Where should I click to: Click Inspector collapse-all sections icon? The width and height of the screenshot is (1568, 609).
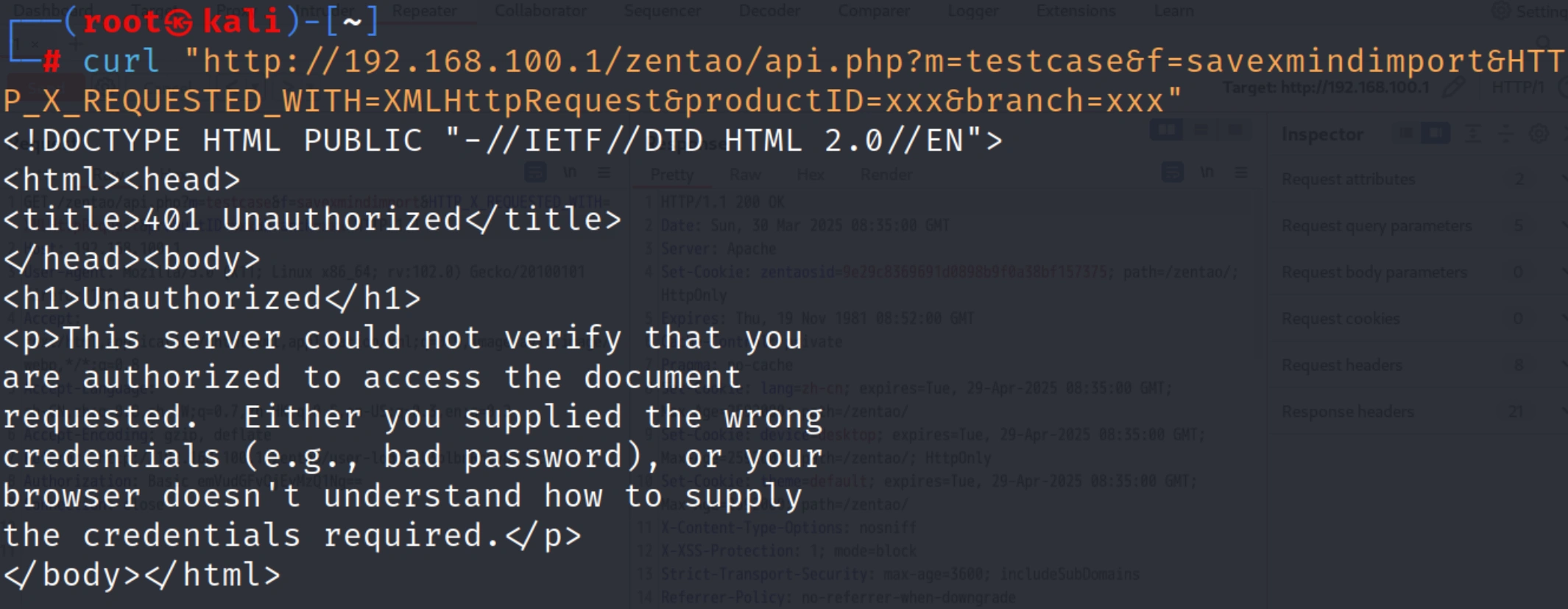point(1505,134)
